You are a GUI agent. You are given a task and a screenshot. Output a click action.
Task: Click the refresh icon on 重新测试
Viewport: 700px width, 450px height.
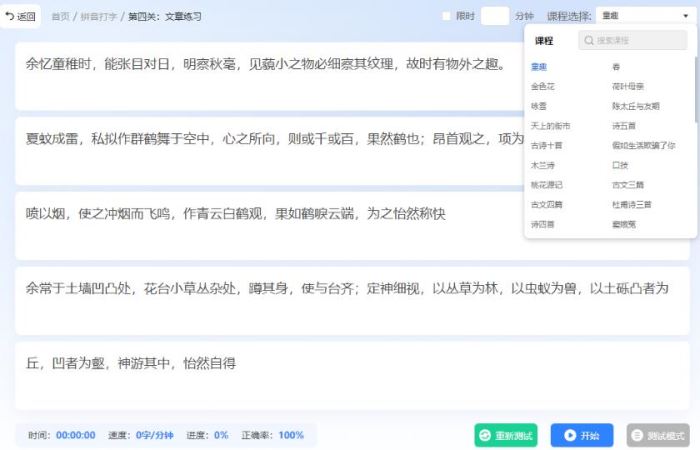pos(485,435)
